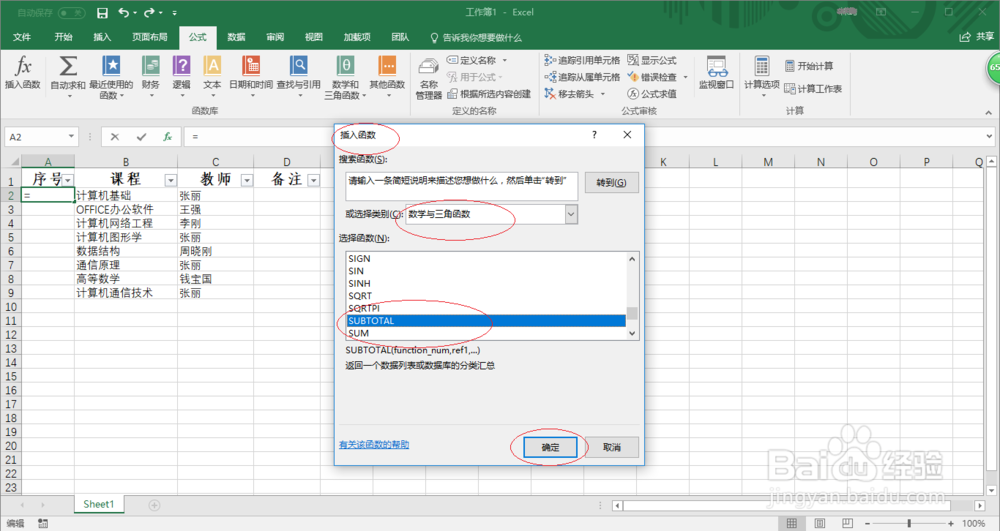Open the Financial (财务) functions icon

[x=151, y=75]
